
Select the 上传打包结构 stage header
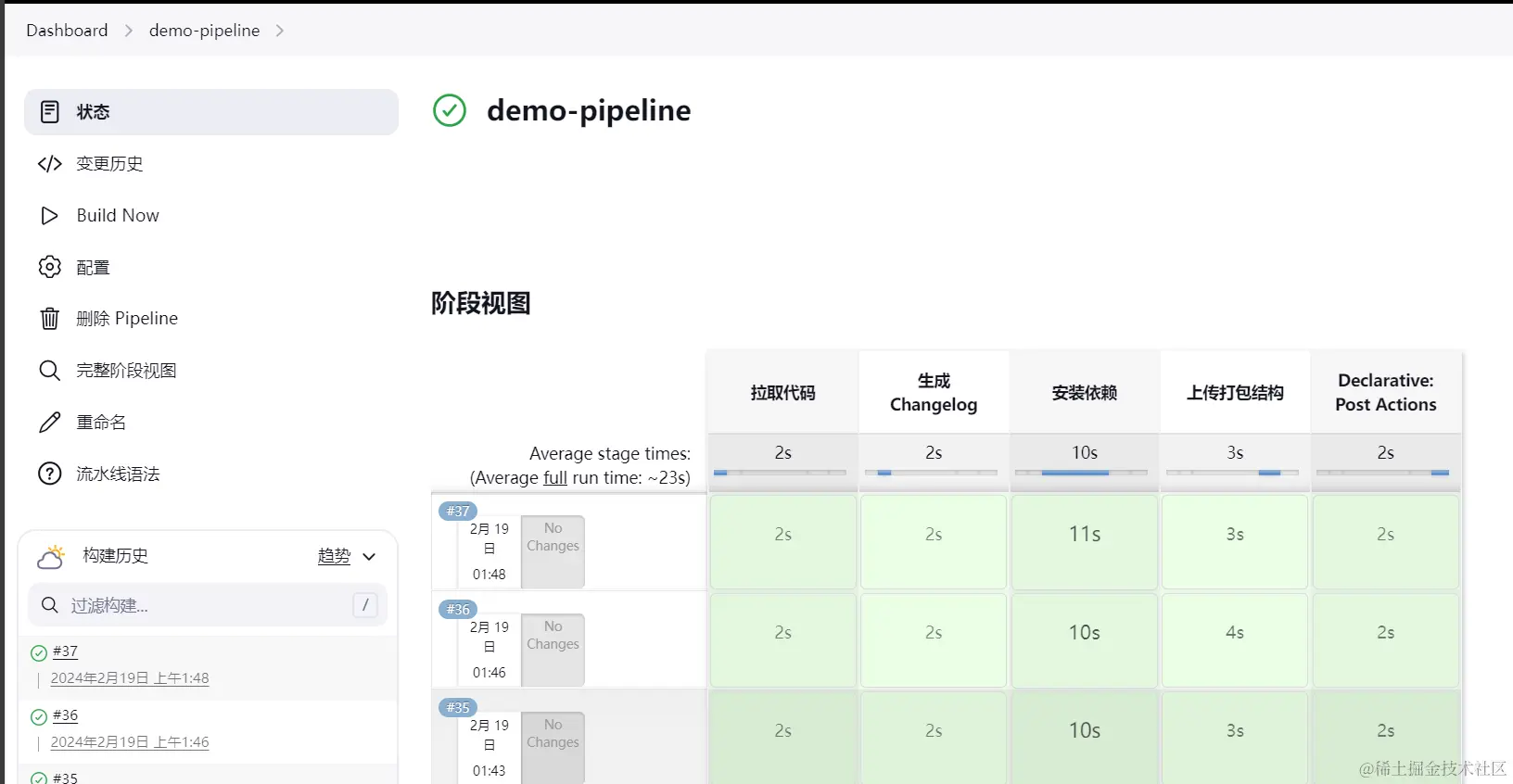(1235, 393)
